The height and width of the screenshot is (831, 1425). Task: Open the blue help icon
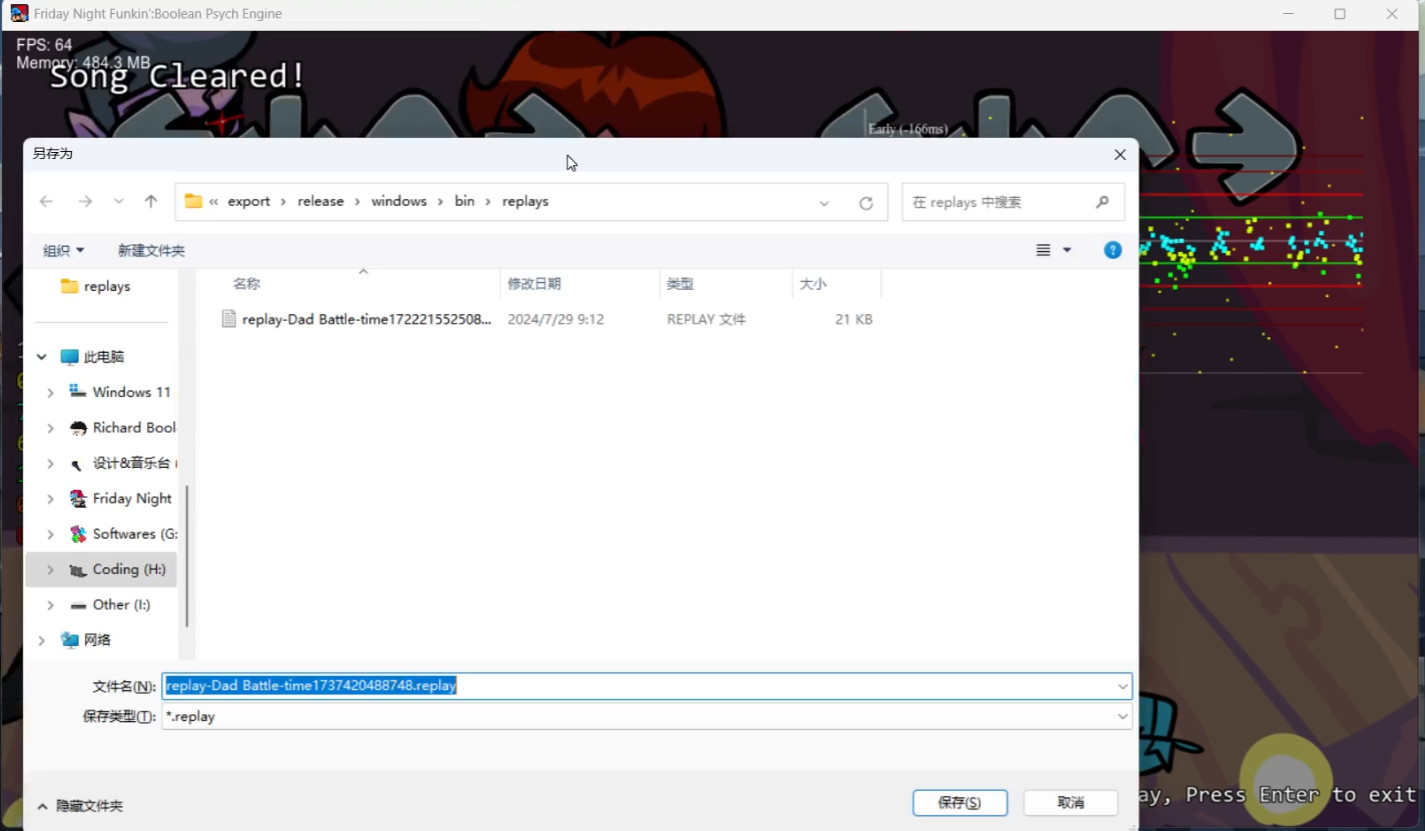point(1112,250)
